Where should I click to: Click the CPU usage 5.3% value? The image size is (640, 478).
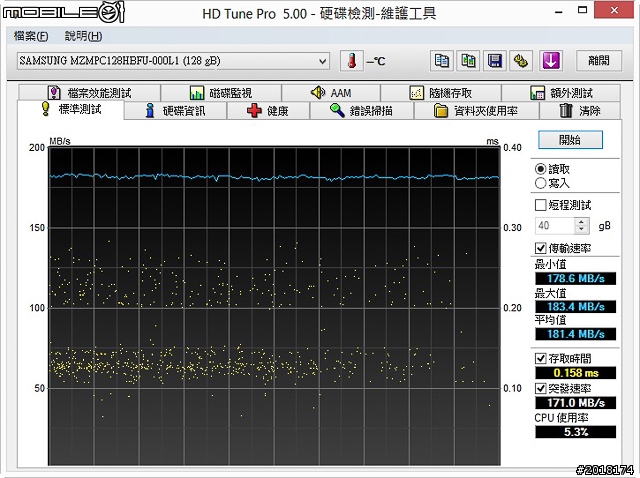pyautogui.click(x=576, y=432)
